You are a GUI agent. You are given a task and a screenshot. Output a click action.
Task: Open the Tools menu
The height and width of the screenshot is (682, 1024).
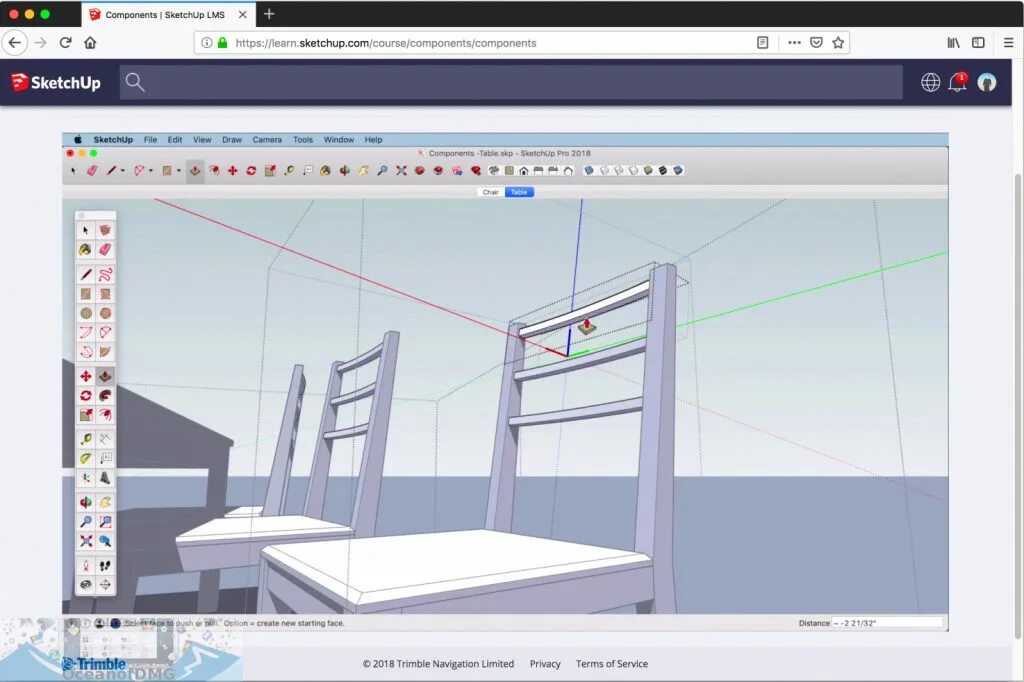click(x=302, y=140)
